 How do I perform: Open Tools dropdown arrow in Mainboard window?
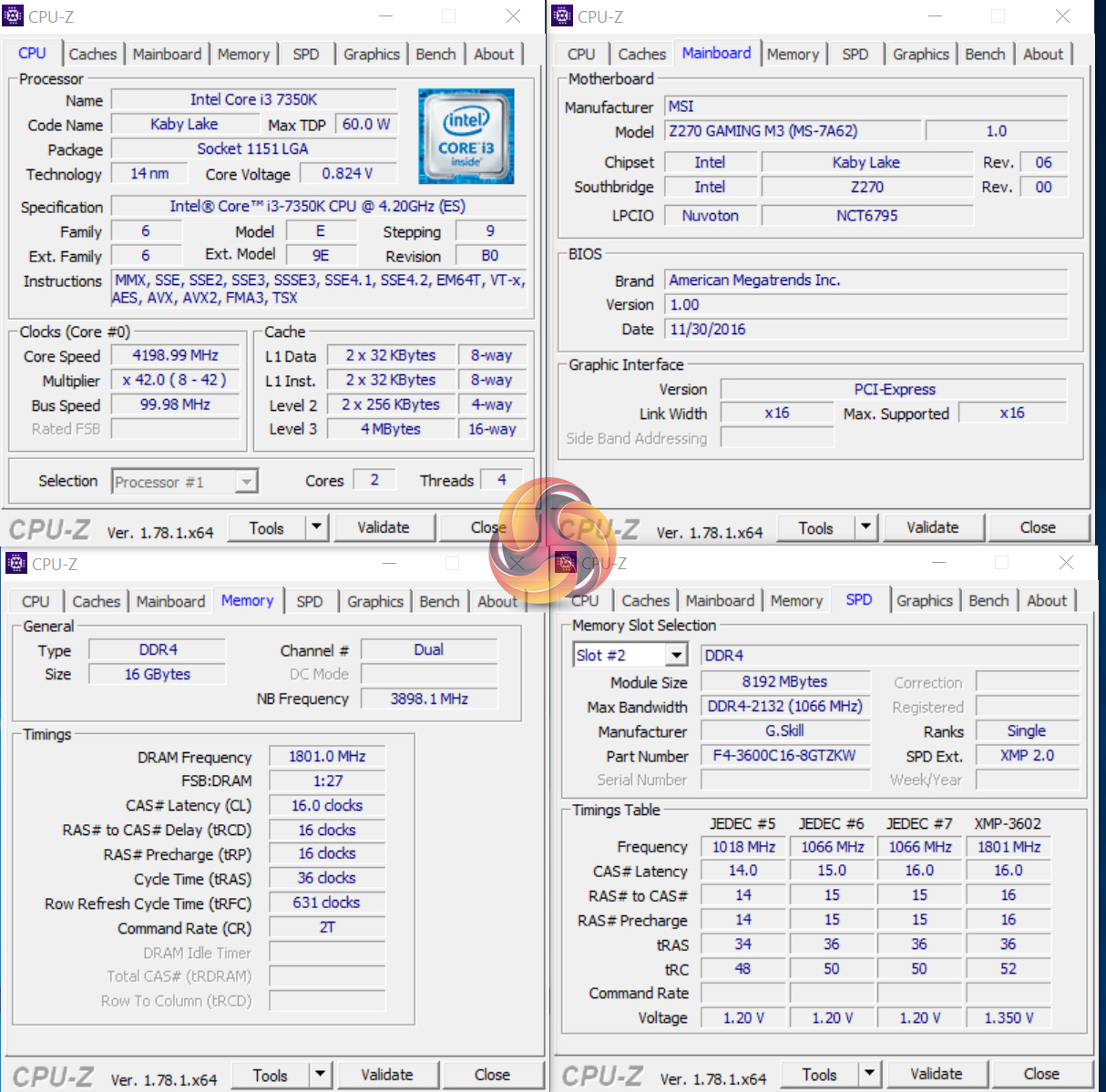click(x=865, y=526)
